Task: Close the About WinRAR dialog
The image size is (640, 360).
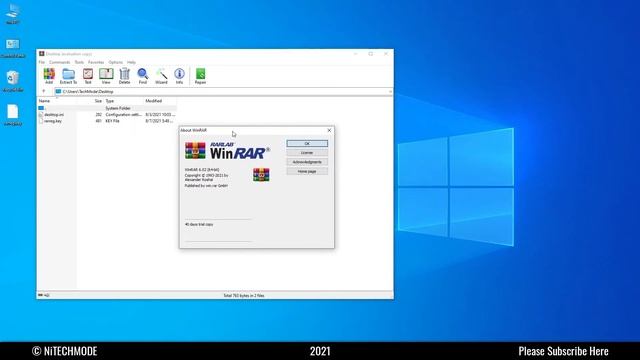Action: click(329, 130)
